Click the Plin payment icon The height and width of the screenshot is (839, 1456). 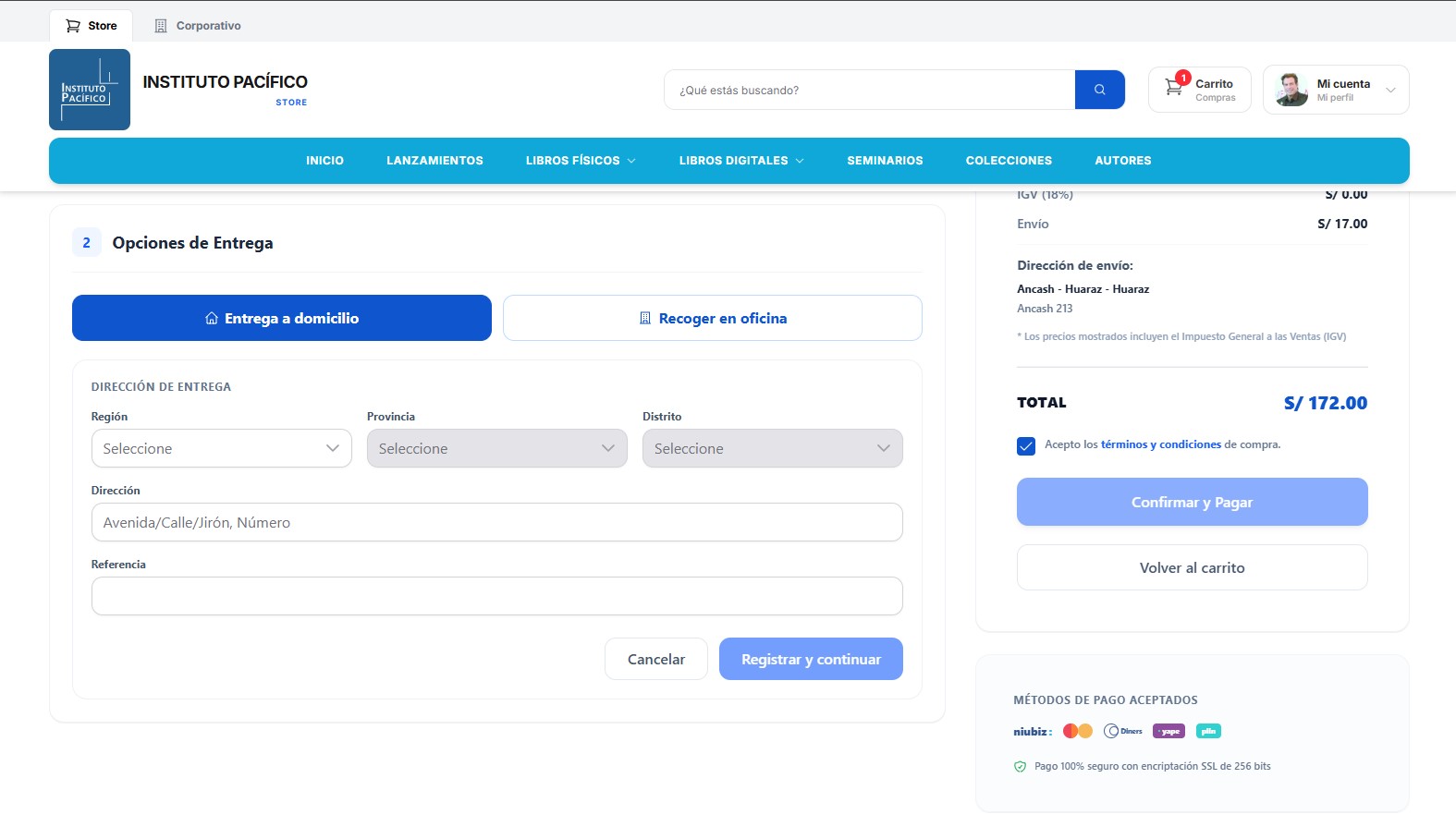tap(1208, 731)
